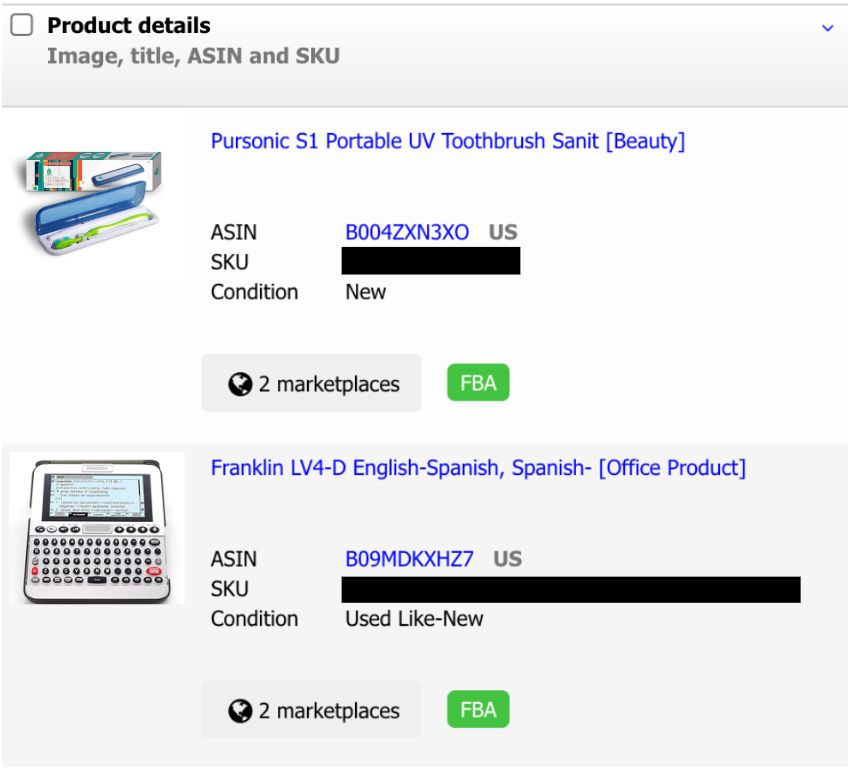Click the globe icon on the Franklin row
This screenshot has height=770, width=848.
coord(240,711)
